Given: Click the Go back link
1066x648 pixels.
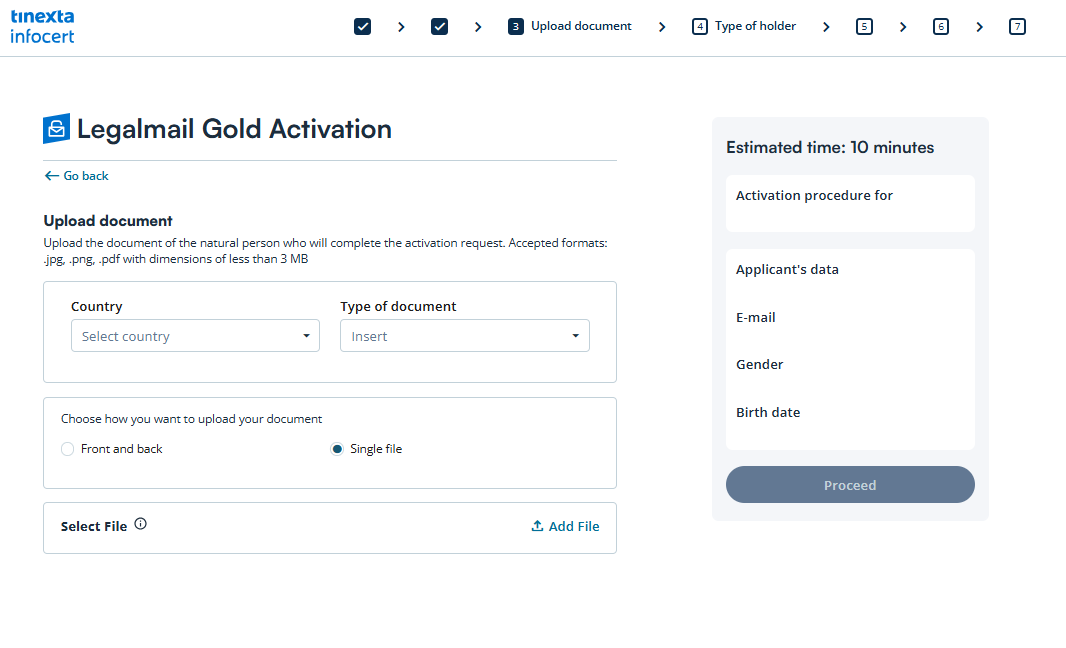Looking at the screenshot, I should point(86,176).
